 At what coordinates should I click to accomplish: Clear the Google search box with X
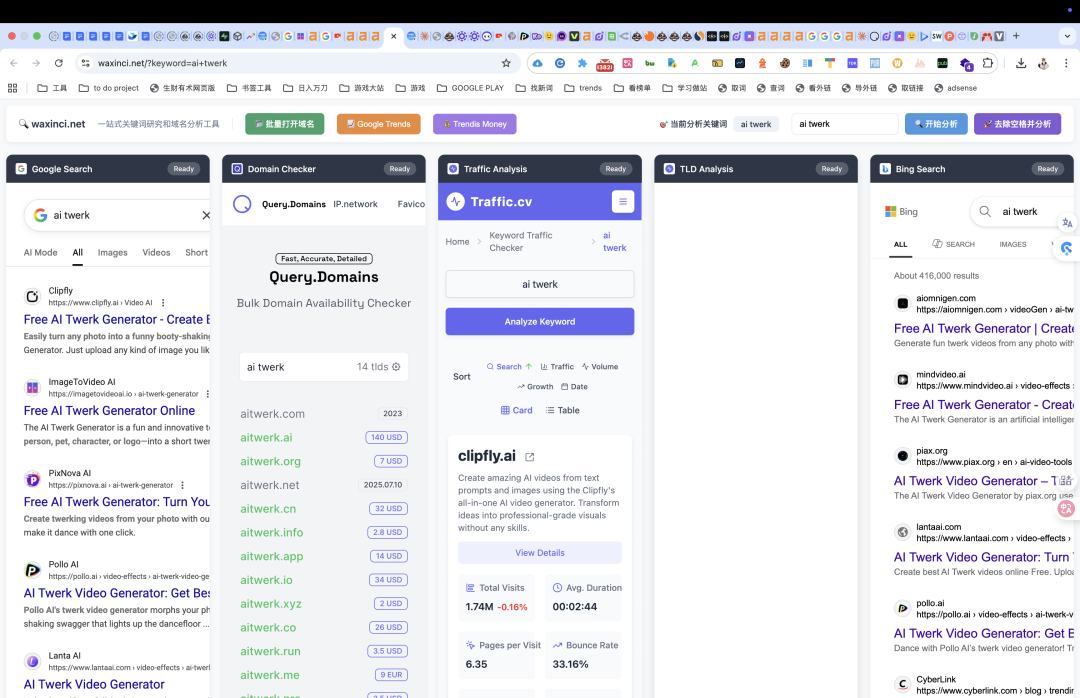click(206, 215)
